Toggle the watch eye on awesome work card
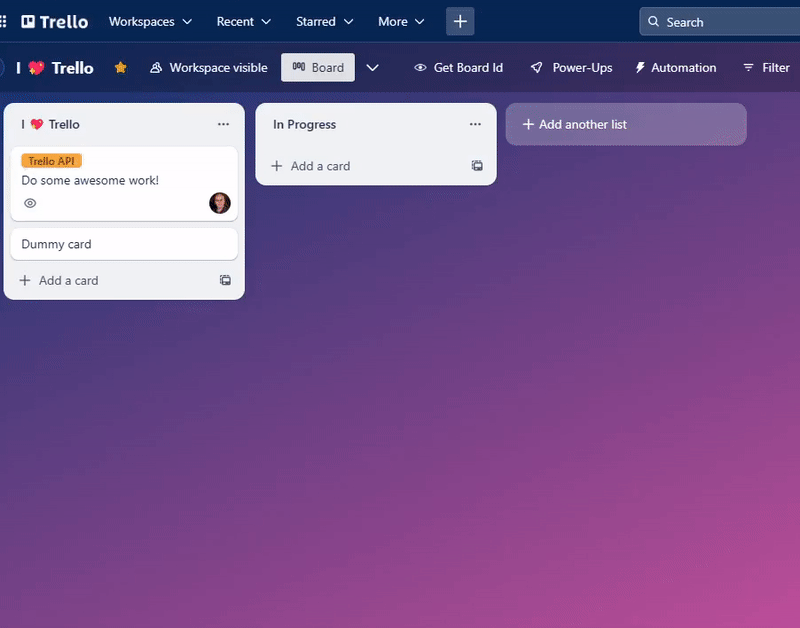 pos(30,203)
